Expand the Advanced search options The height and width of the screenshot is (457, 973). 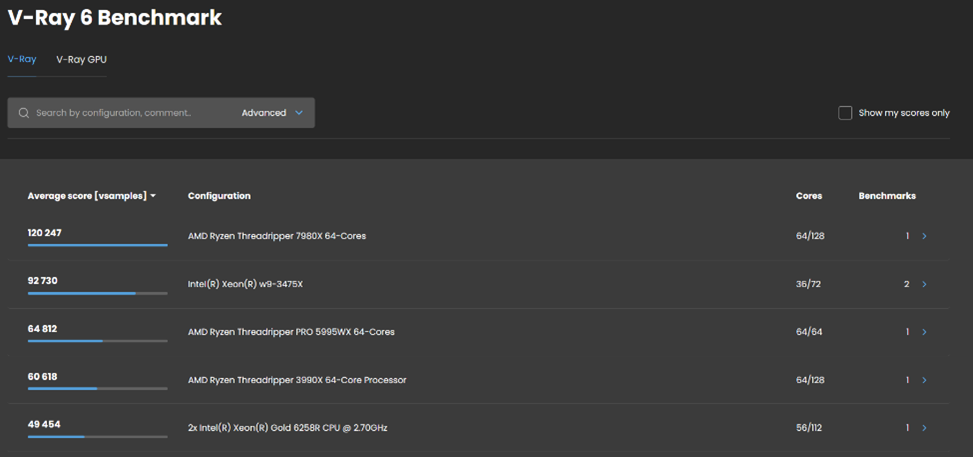point(271,113)
